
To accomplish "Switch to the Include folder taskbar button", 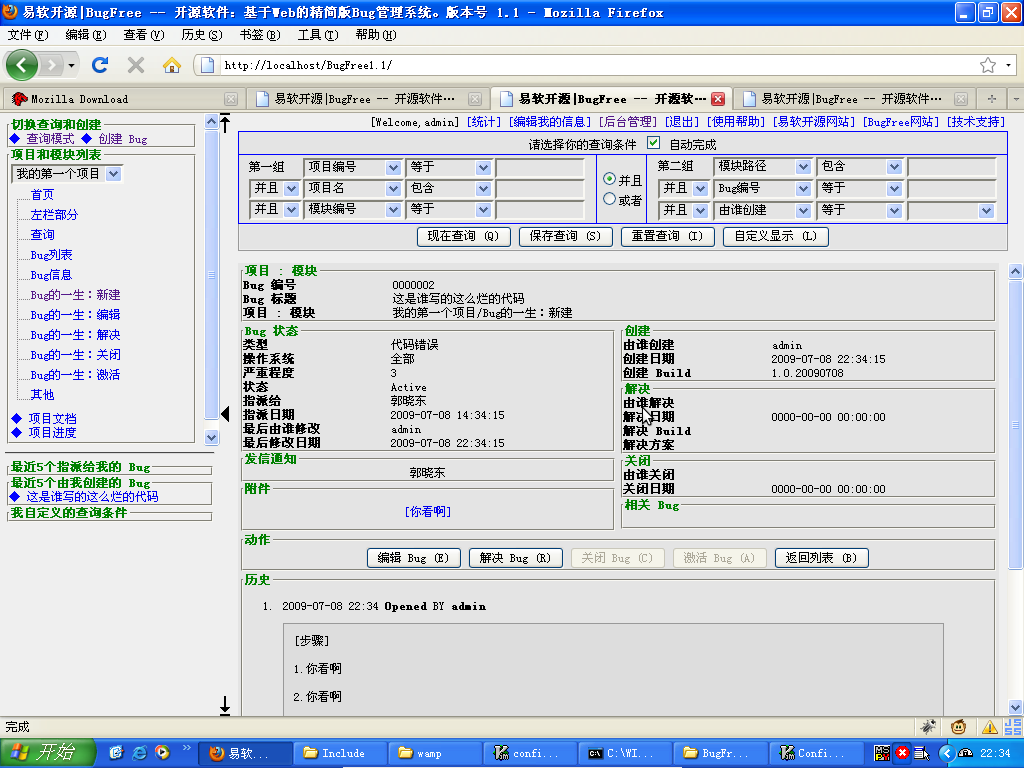I will pos(340,753).
